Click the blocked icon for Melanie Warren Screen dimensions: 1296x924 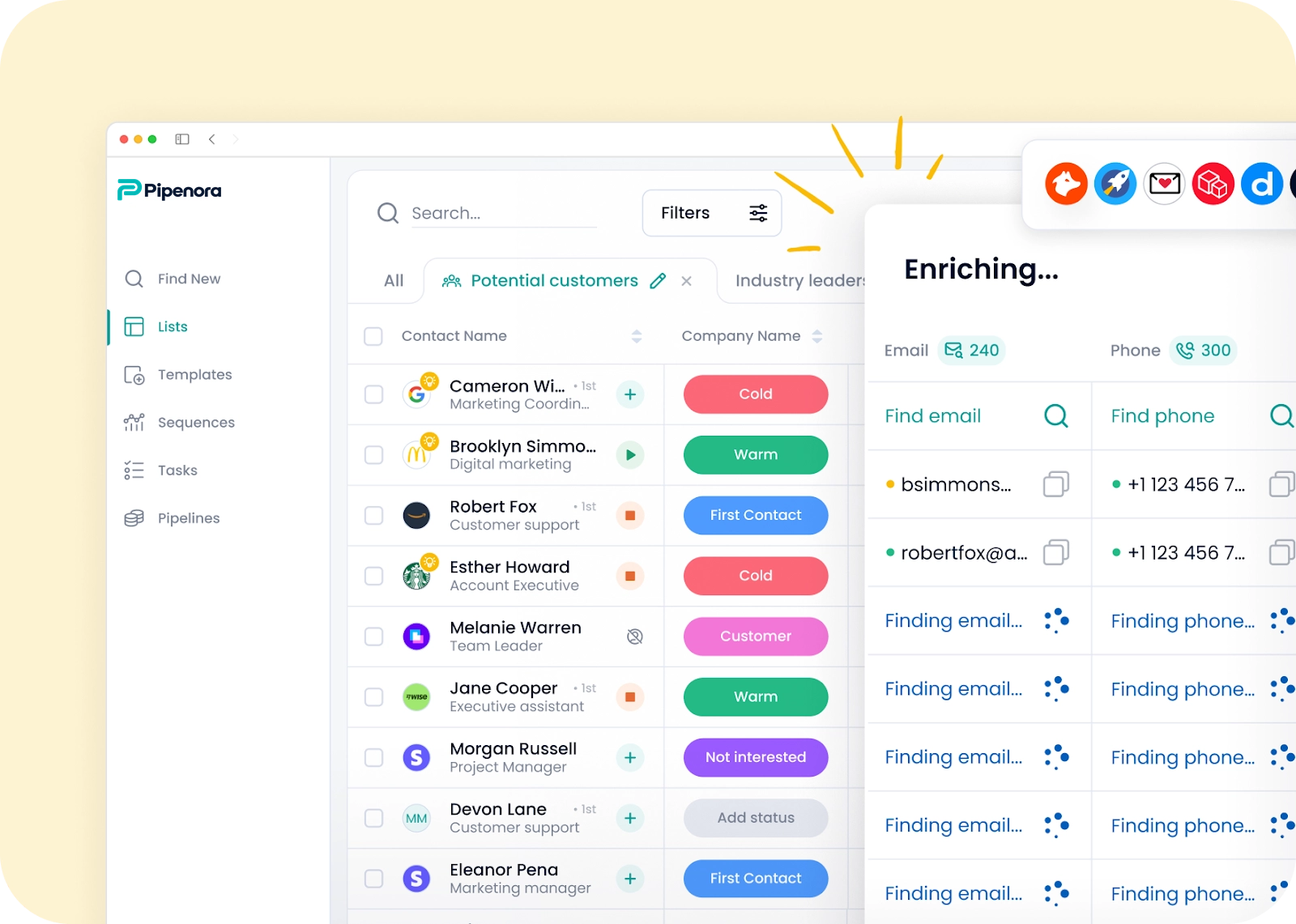(635, 637)
